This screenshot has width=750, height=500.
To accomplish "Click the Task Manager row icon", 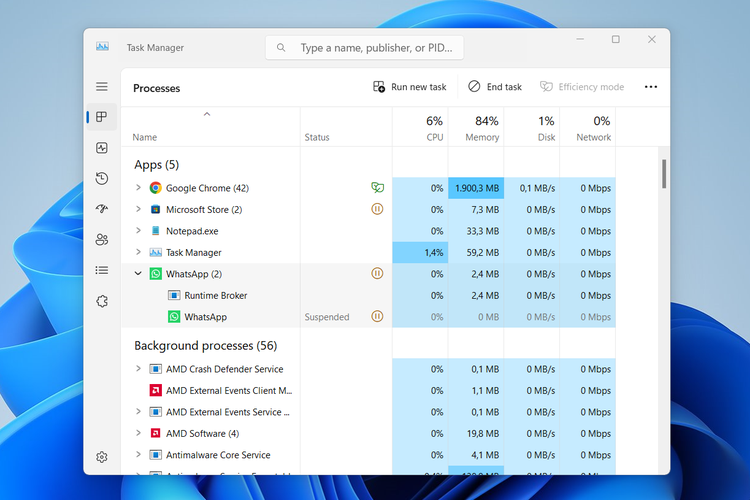I will [x=155, y=252].
